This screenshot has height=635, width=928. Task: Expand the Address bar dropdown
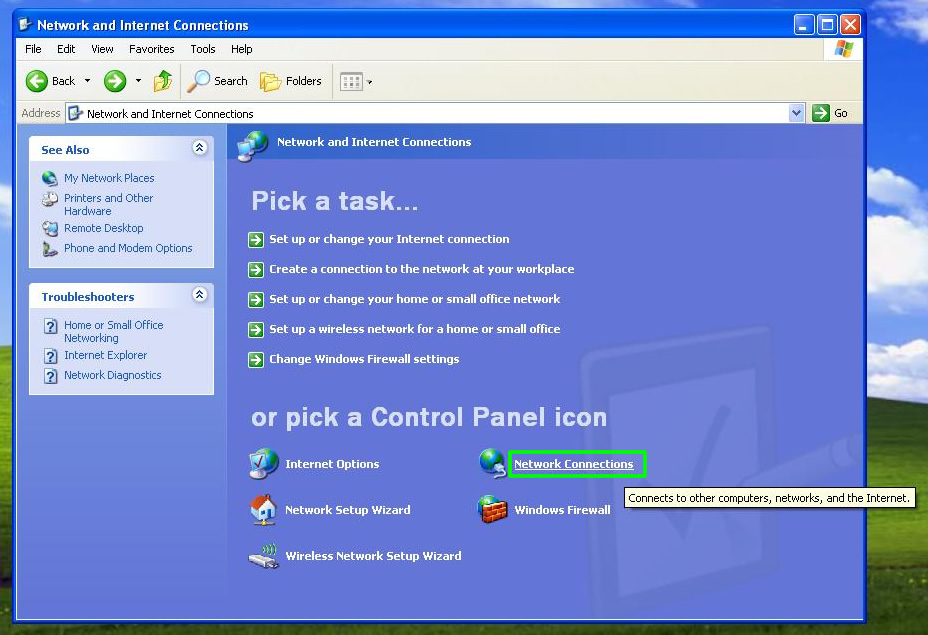pos(797,113)
